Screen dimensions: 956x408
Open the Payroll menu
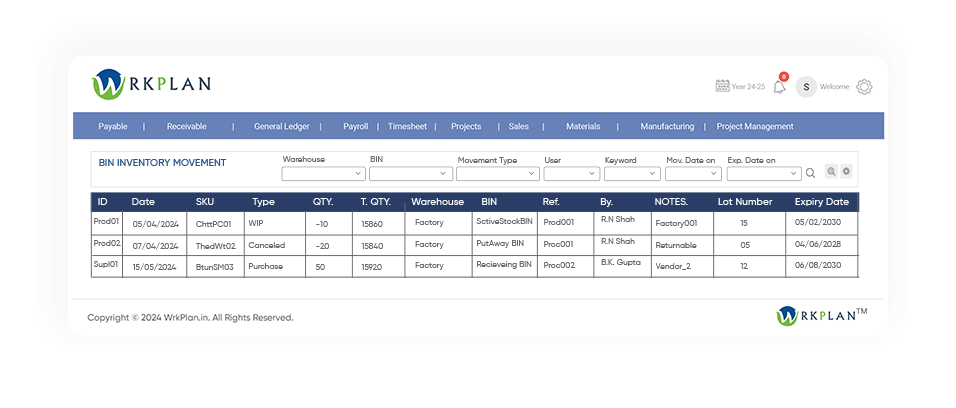[355, 126]
